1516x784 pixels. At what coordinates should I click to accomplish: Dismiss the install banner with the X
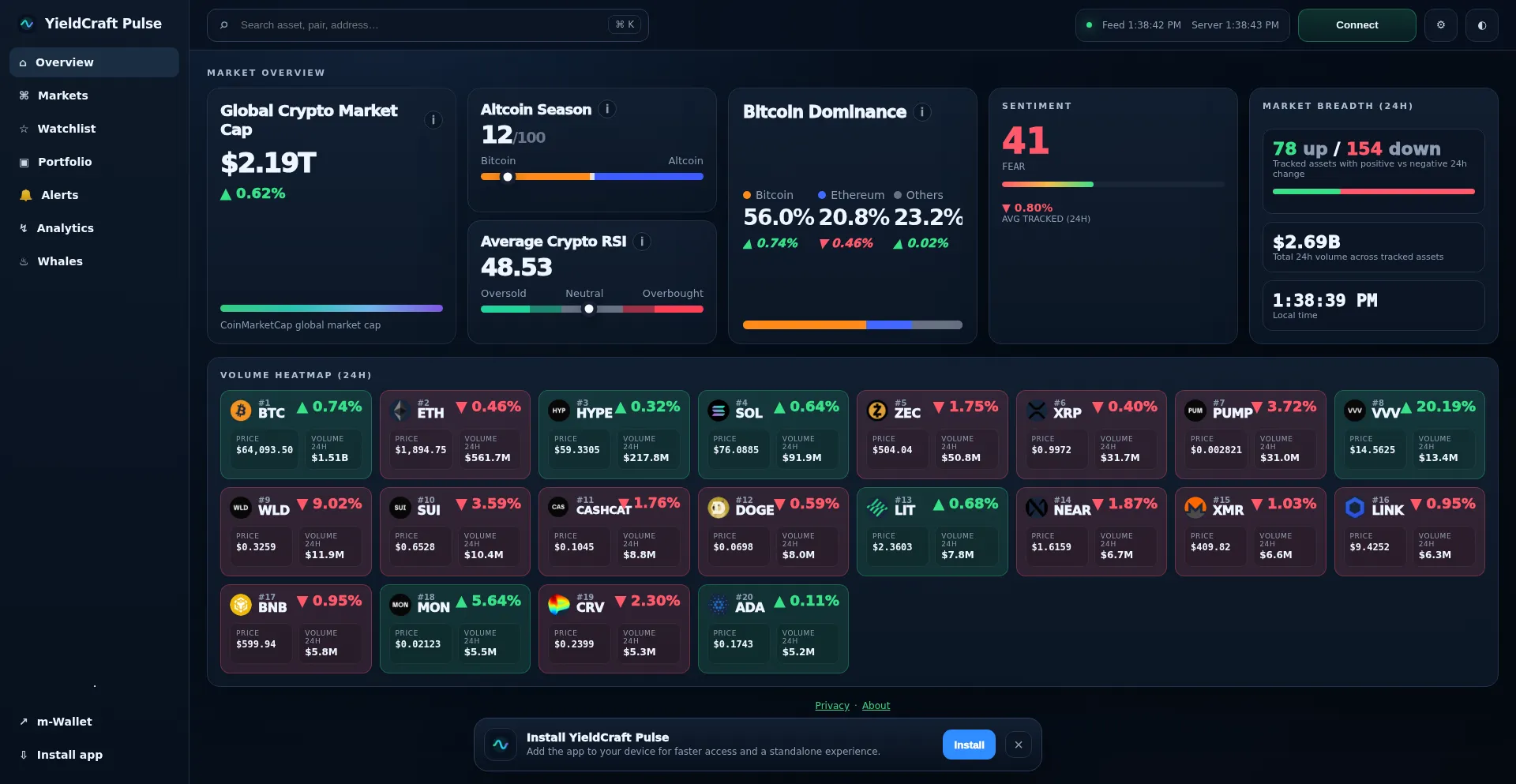click(1019, 745)
